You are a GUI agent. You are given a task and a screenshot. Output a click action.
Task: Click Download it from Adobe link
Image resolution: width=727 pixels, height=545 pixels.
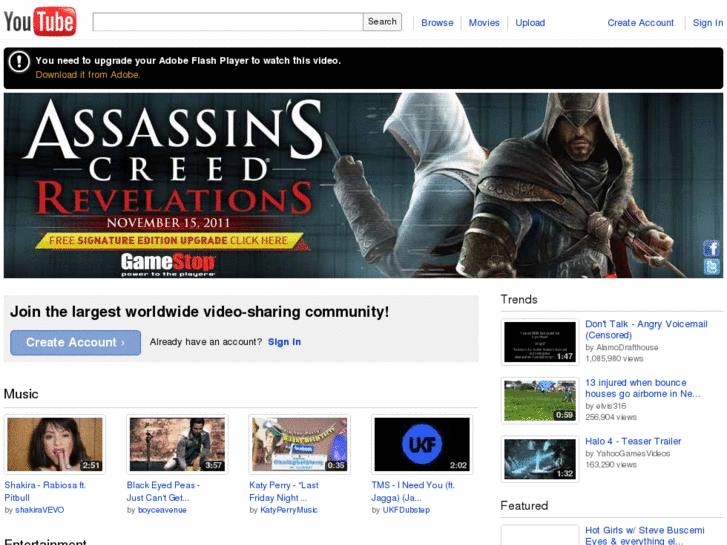88,75
